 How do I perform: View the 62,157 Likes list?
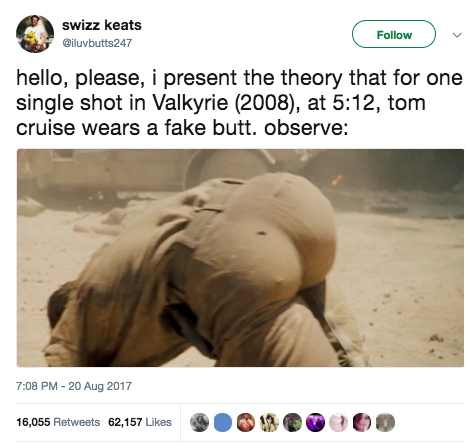pyautogui.click(x=140, y=422)
